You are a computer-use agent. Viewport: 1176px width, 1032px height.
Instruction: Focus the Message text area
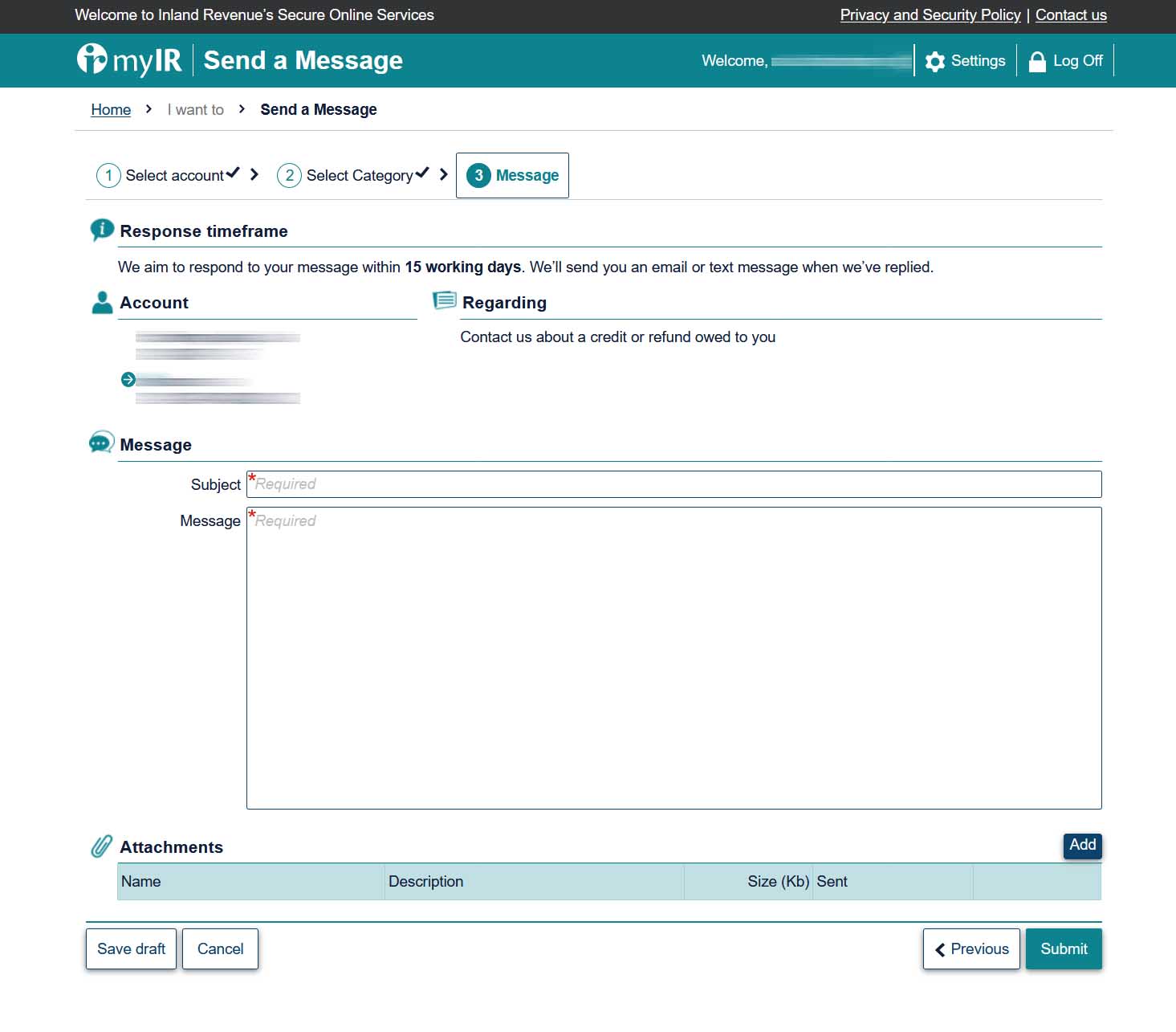click(673, 658)
